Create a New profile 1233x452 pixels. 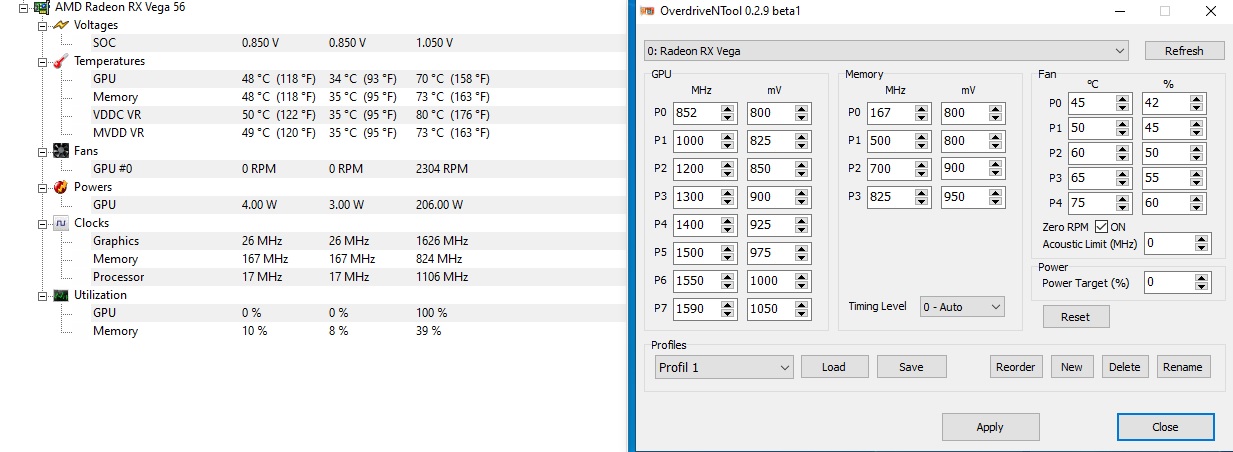pos(1072,367)
